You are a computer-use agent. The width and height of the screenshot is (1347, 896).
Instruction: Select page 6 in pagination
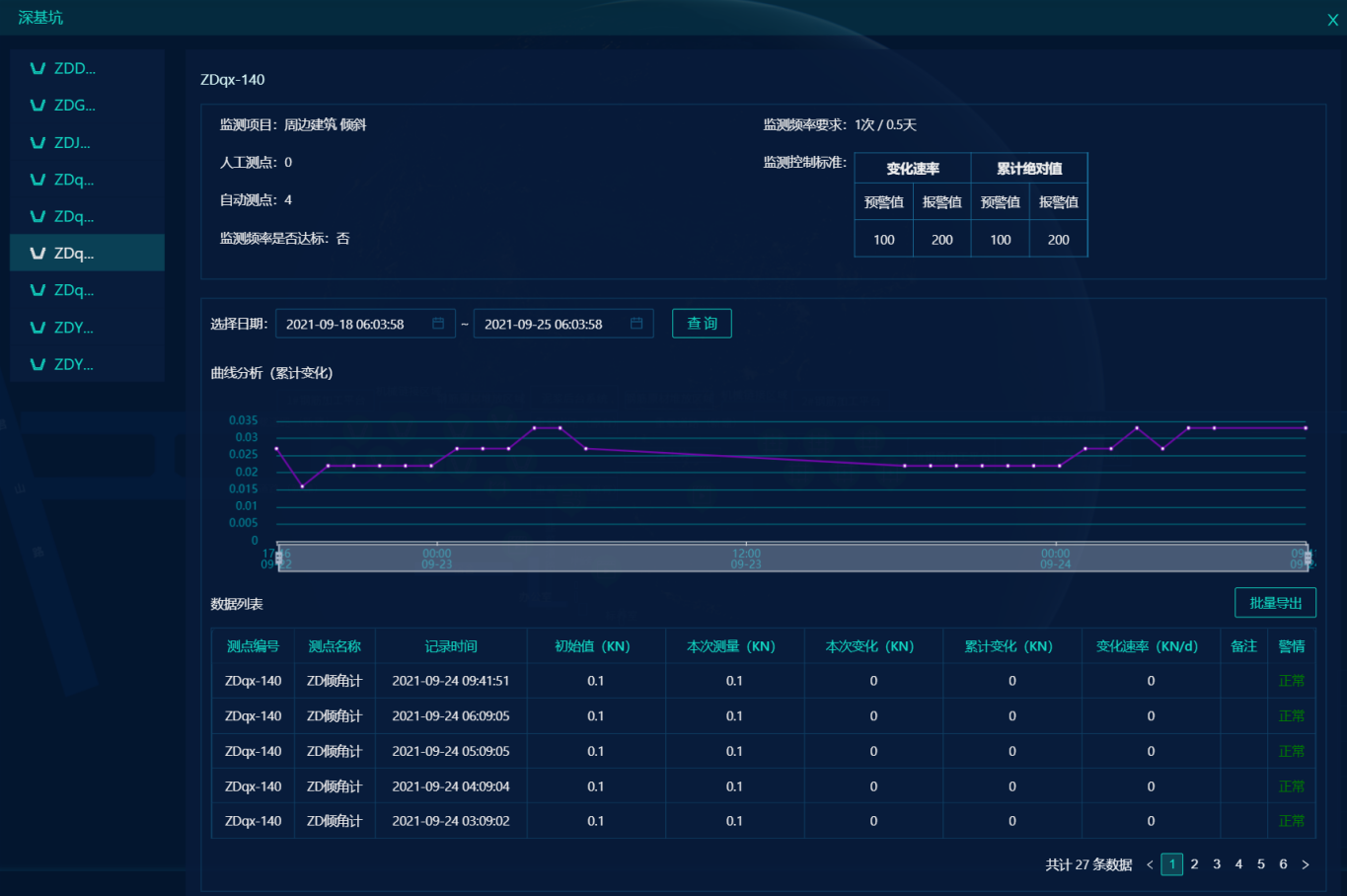point(1283,864)
